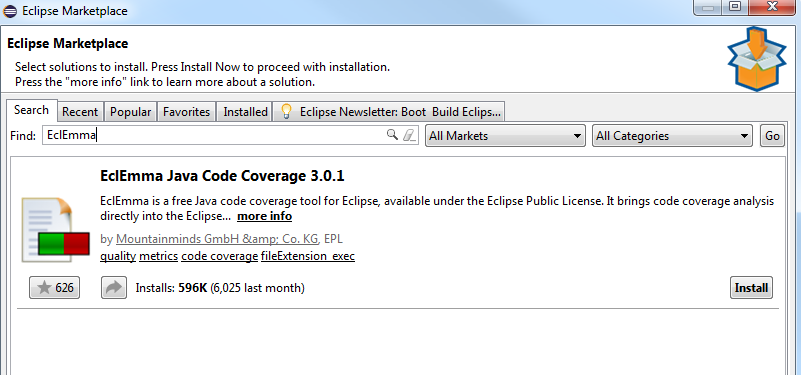This screenshot has width=801, height=375.
Task: Click the fileExtension_exec tag link
Action: point(308,256)
